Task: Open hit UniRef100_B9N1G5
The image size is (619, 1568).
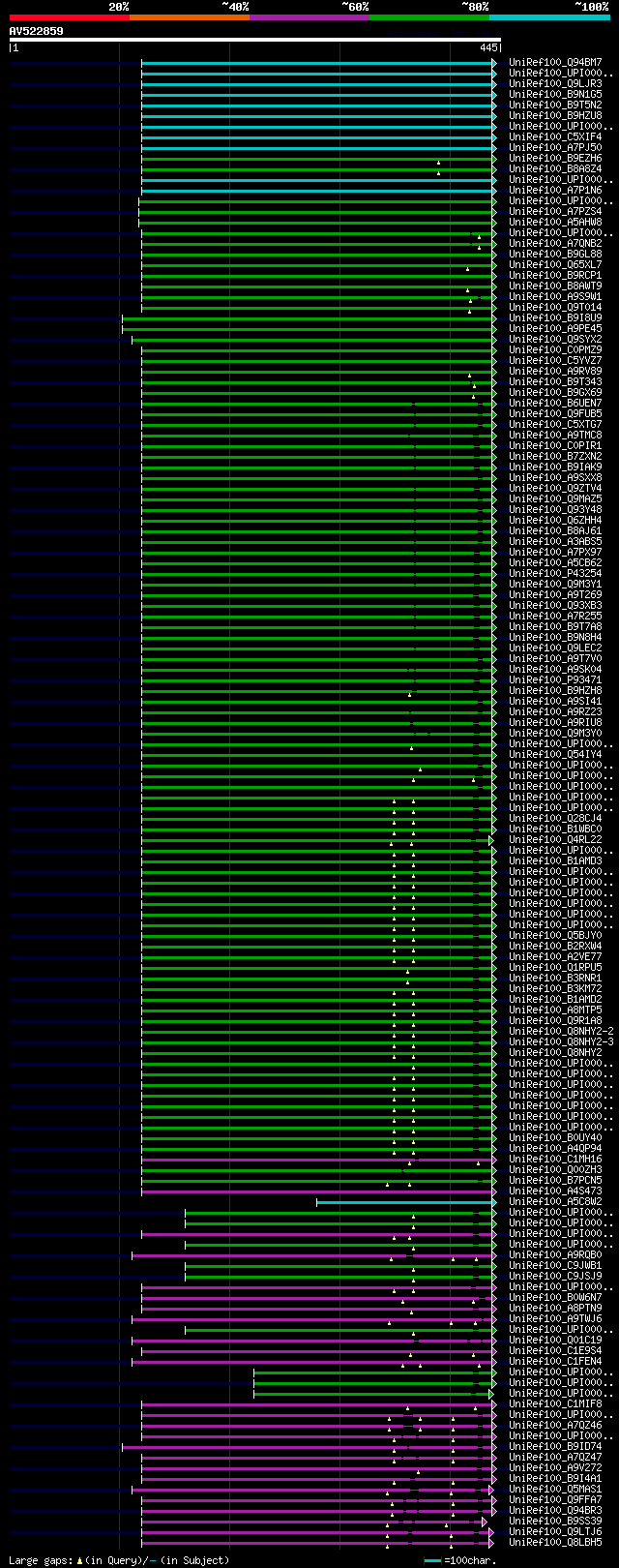Action: [x=555, y=95]
